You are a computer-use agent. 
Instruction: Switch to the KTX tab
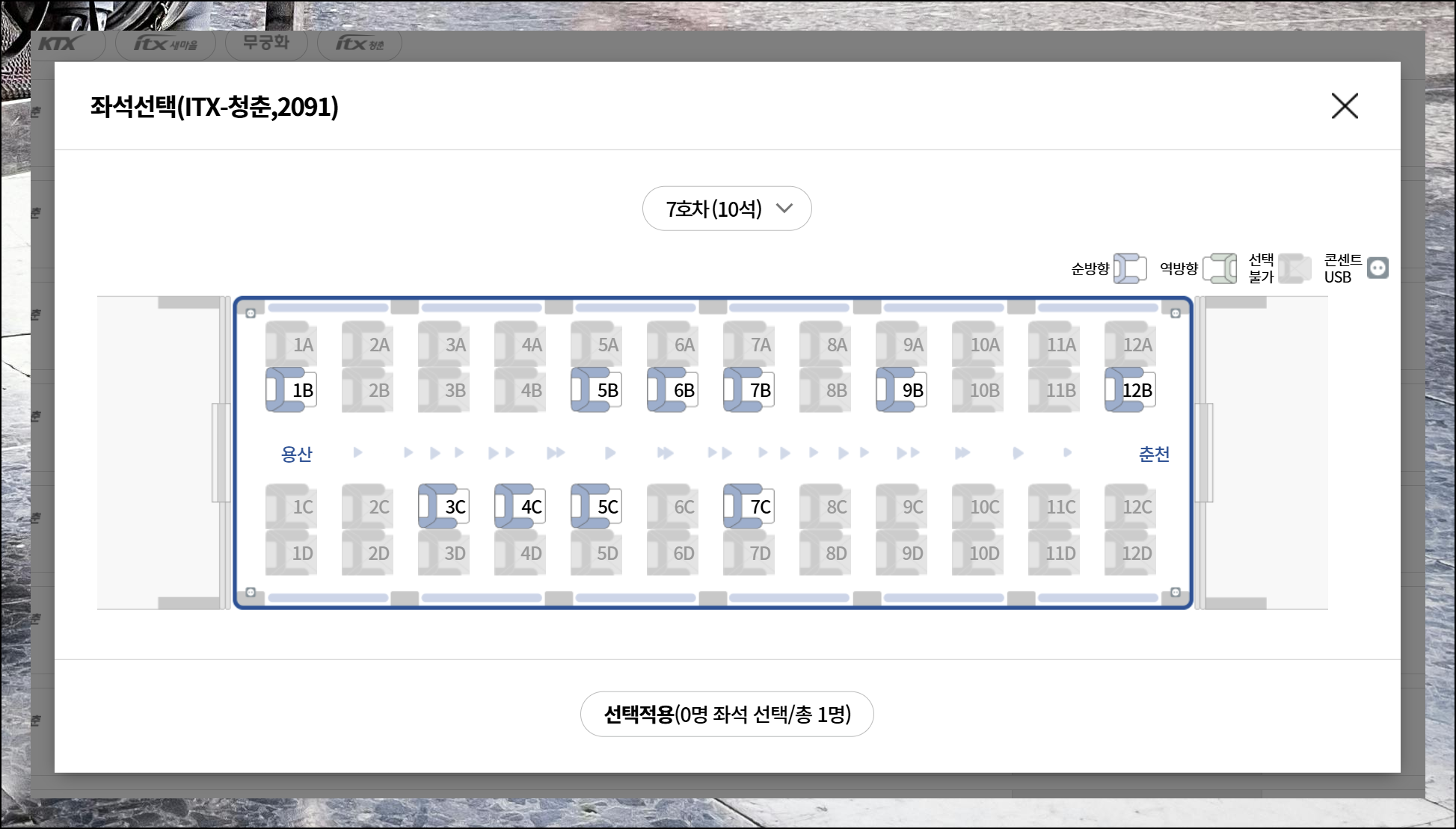click(x=58, y=44)
